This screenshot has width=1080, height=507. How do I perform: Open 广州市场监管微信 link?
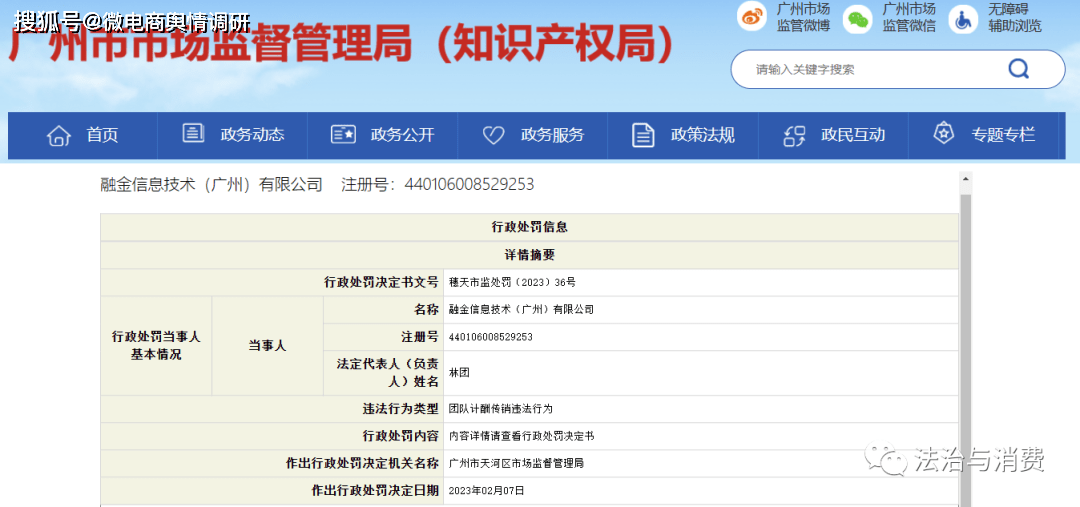pos(908,17)
